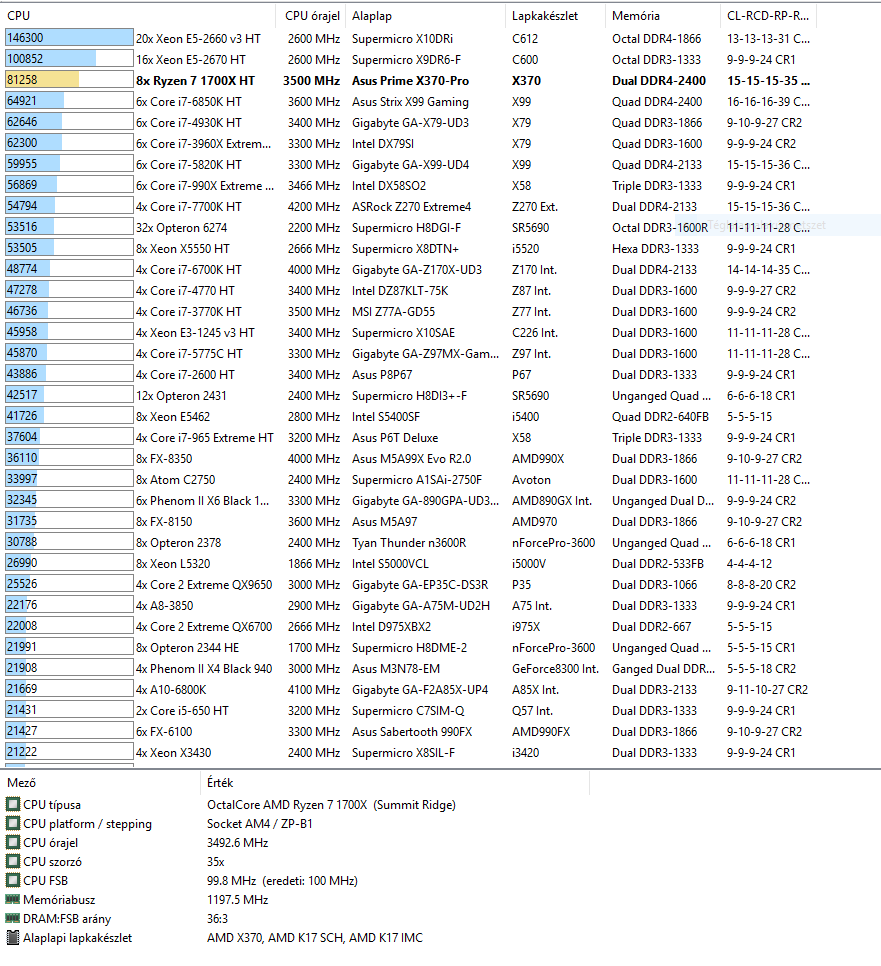Click the Hexa DDR3-1333 memory cell
Screen dimensions: 881x966
pos(655,248)
